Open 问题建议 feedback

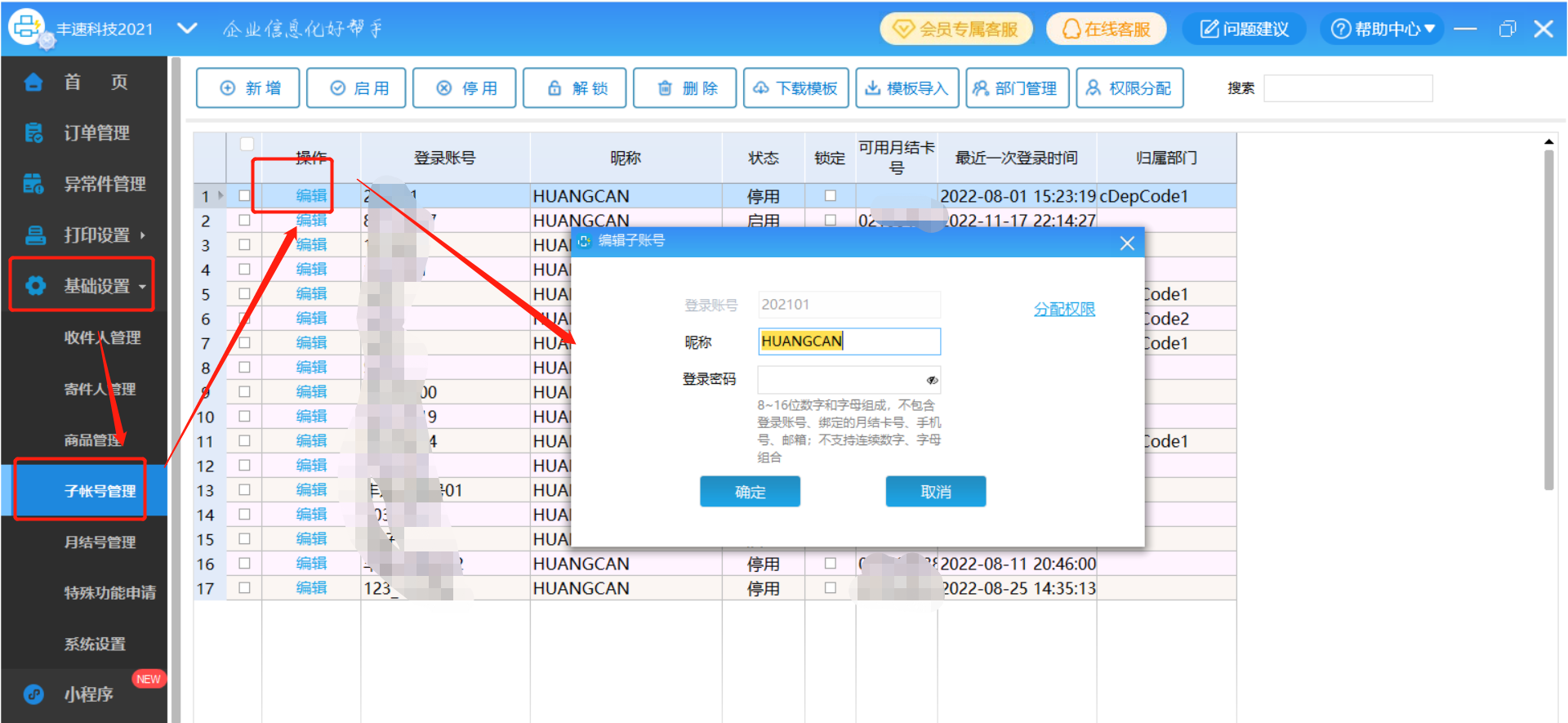click(1245, 29)
